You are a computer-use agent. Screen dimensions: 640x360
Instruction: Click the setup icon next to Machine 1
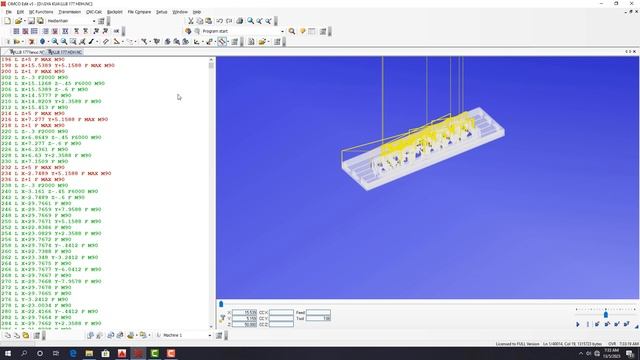219,336
